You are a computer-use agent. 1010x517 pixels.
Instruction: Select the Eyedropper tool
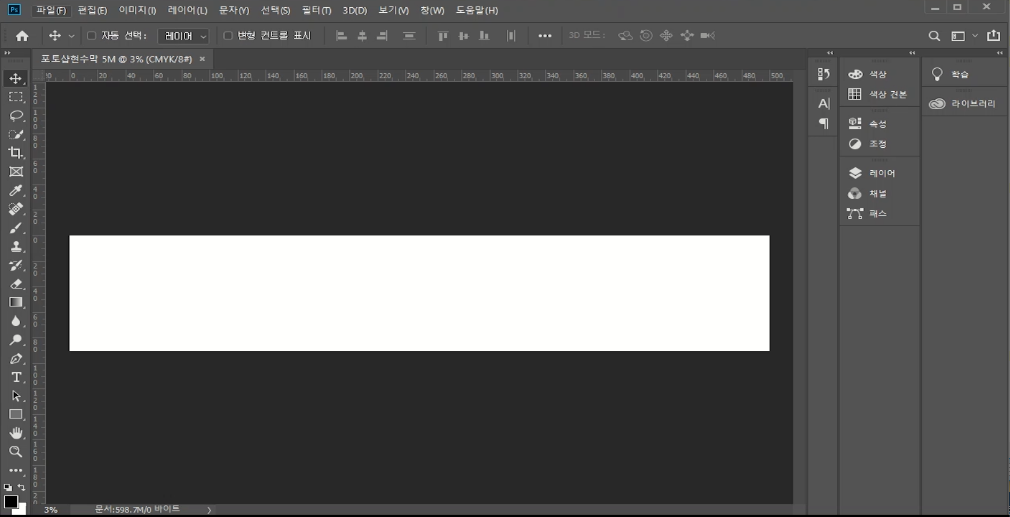(x=15, y=191)
